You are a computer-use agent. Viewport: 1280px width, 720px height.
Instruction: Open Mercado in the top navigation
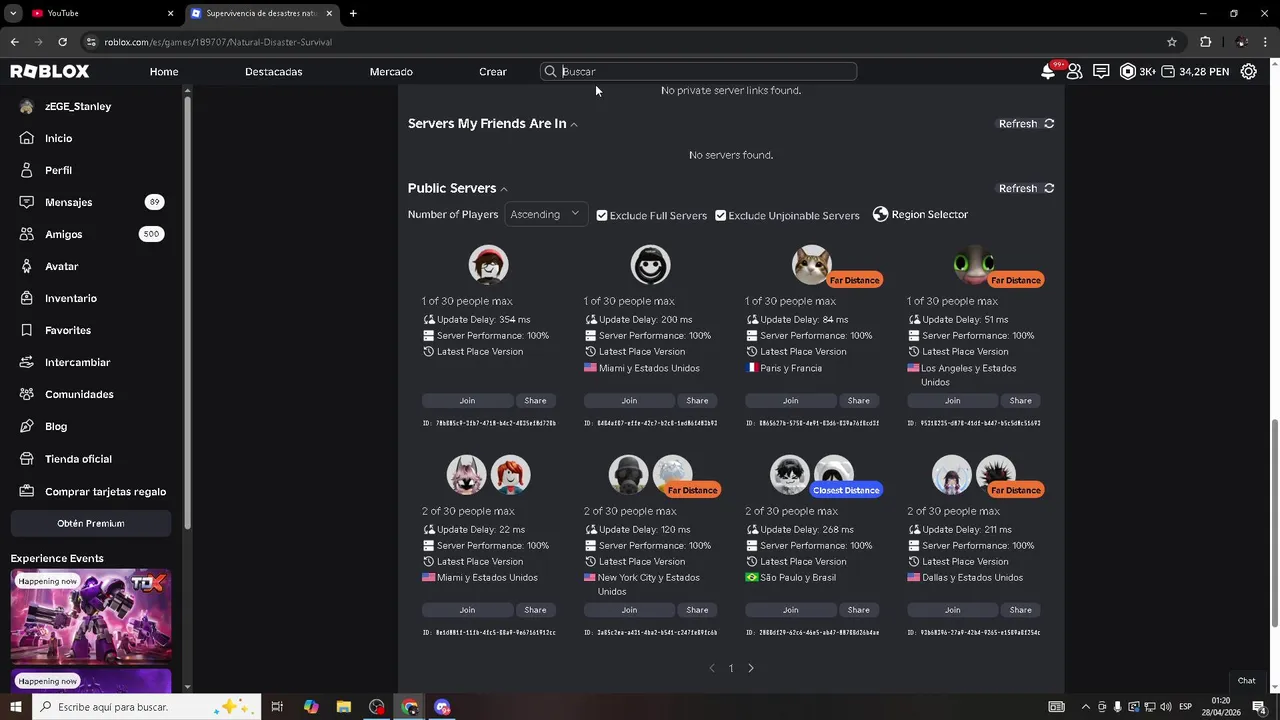pyautogui.click(x=391, y=72)
